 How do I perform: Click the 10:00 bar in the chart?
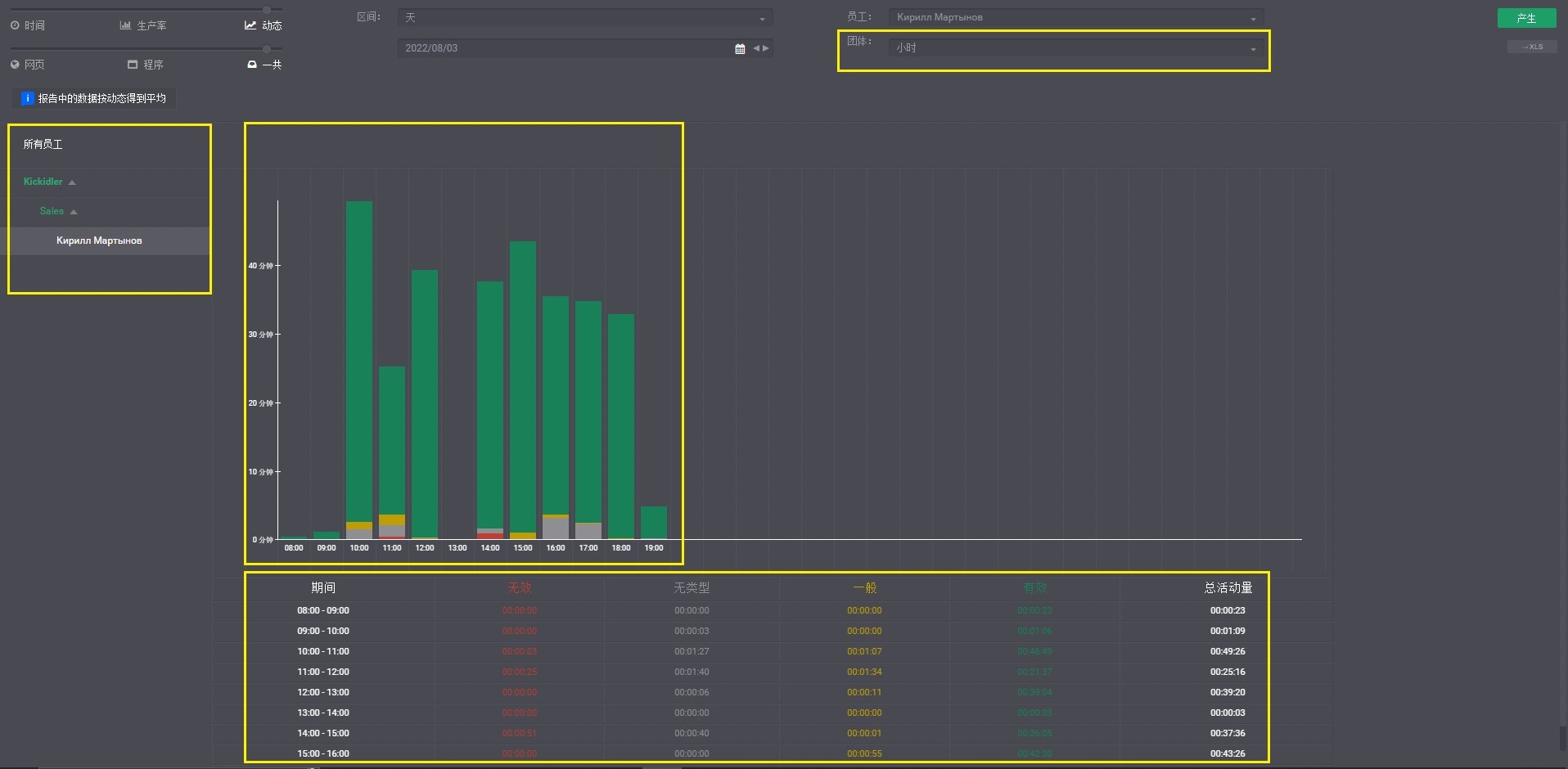[359, 370]
